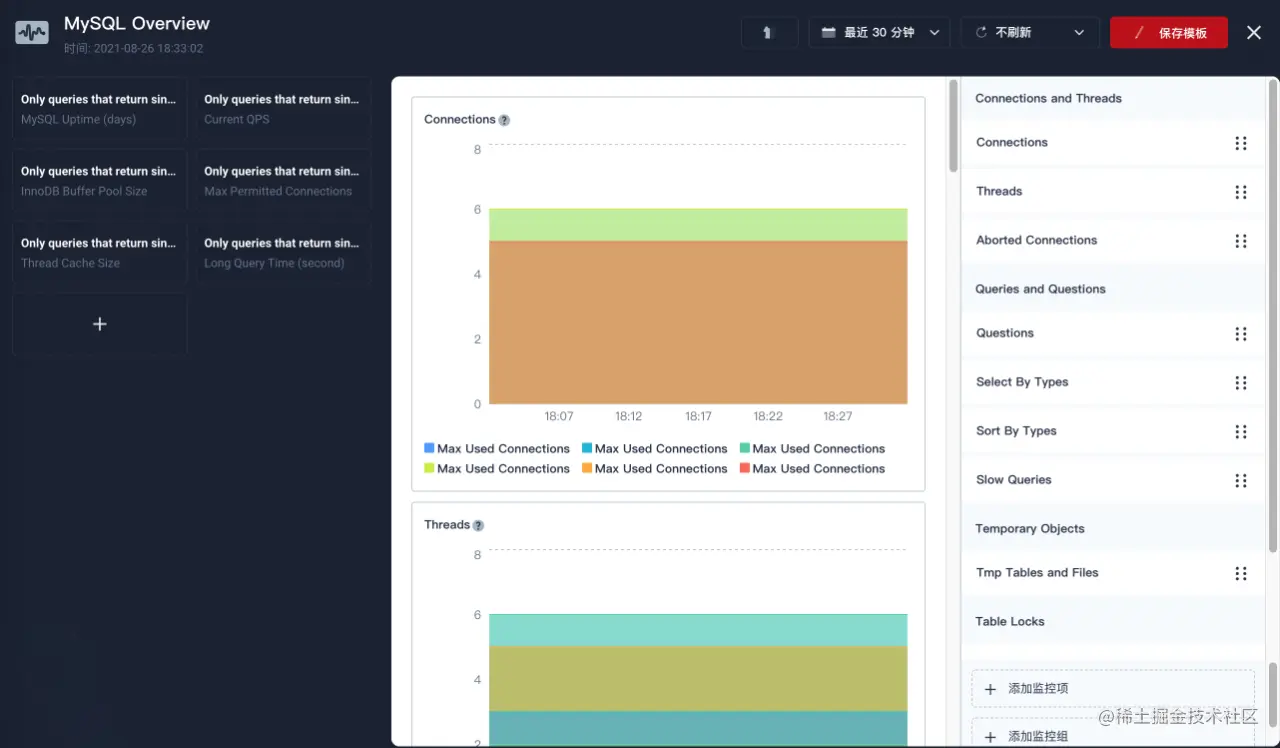Select Connections in the monitor list

(1113, 142)
